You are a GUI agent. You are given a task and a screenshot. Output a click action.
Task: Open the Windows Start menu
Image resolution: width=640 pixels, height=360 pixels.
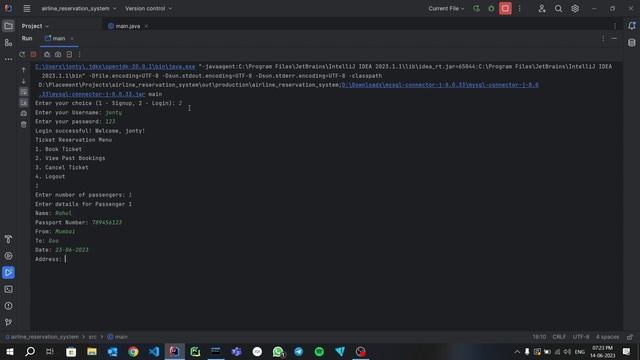coord(9,351)
